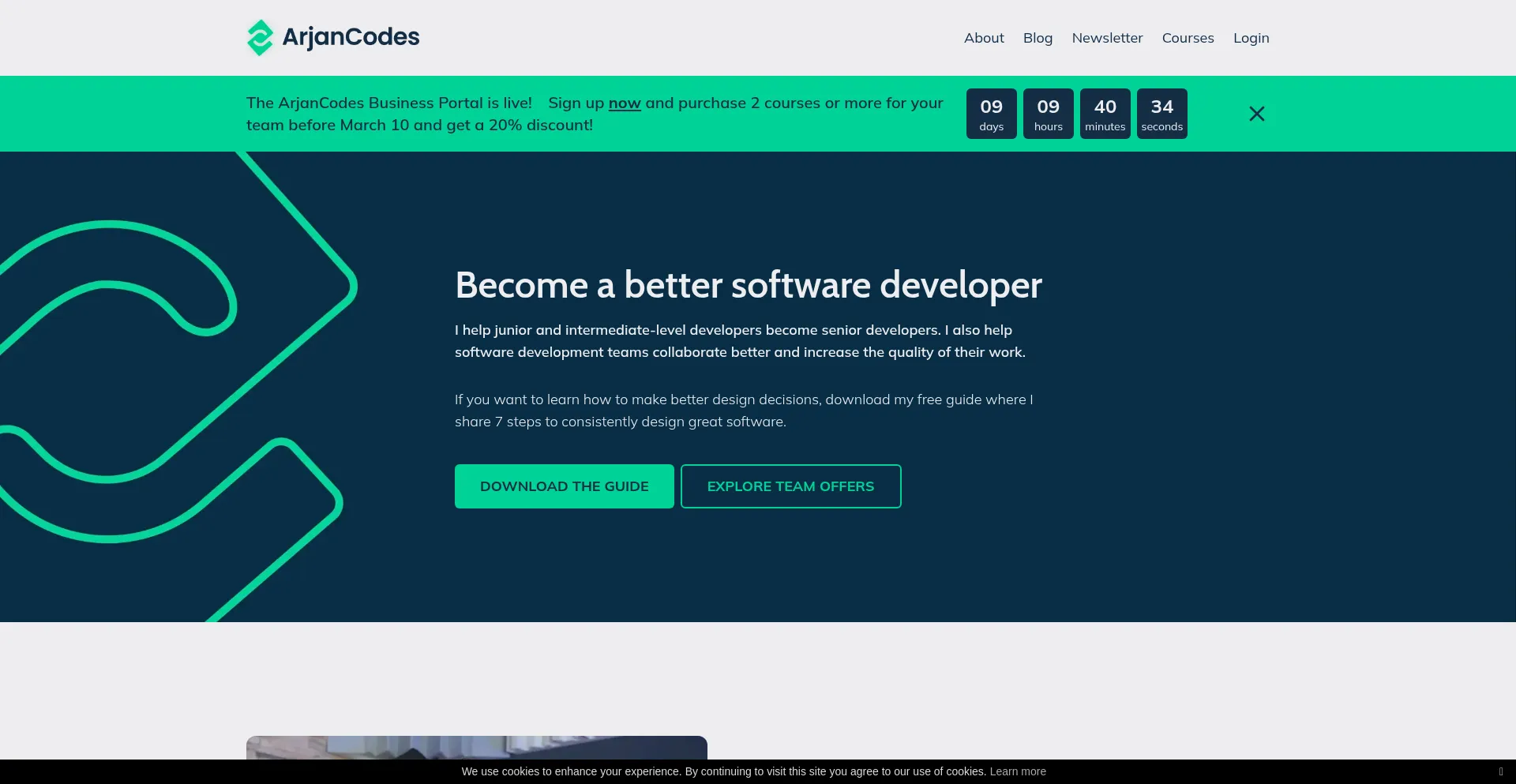
Task: Click text "The ArjanCodes Business Portal is live!"
Action: coord(389,103)
